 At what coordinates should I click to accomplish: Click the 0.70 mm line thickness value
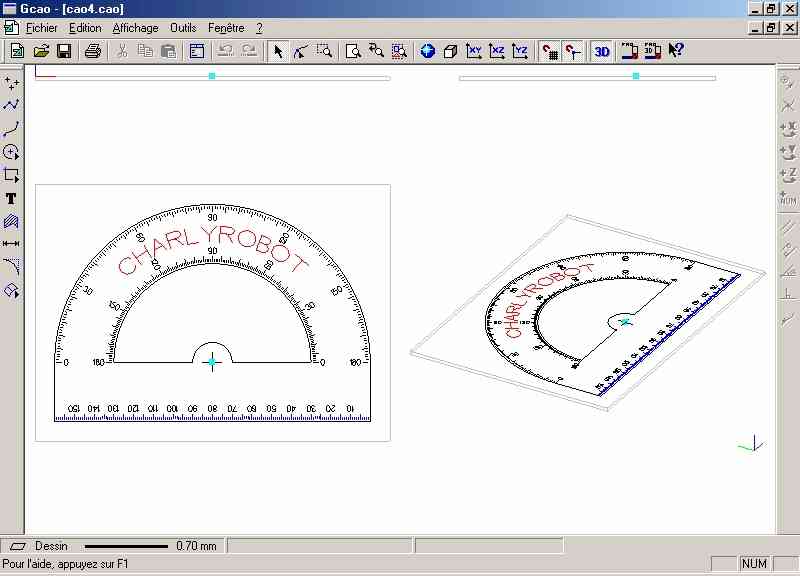196,546
